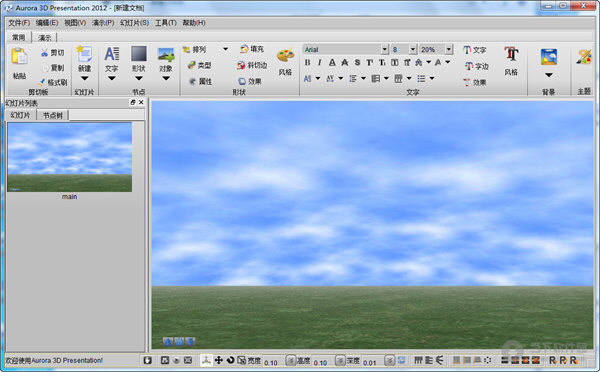The height and width of the screenshot is (372, 600).
Task: Click the Background (背景) picture icon
Action: point(549,57)
